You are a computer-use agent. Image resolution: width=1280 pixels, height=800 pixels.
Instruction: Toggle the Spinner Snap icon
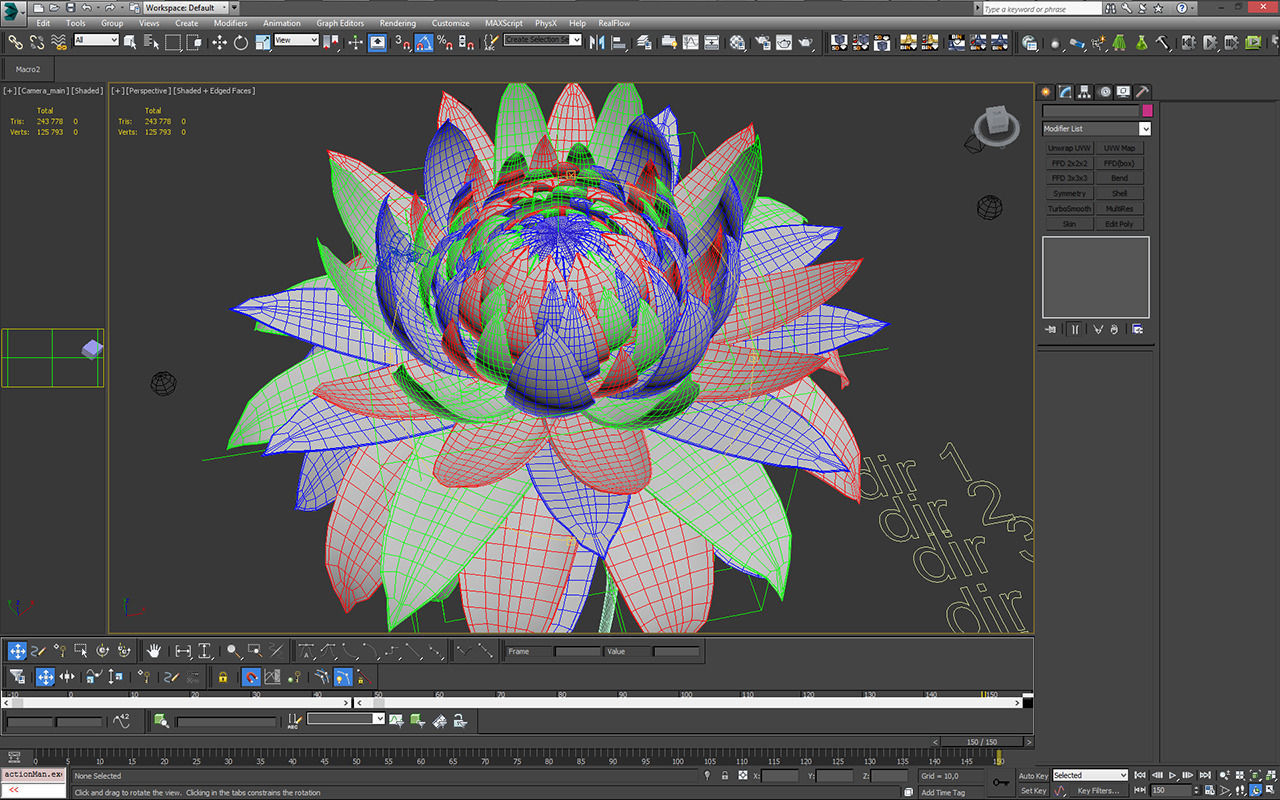[x=466, y=43]
